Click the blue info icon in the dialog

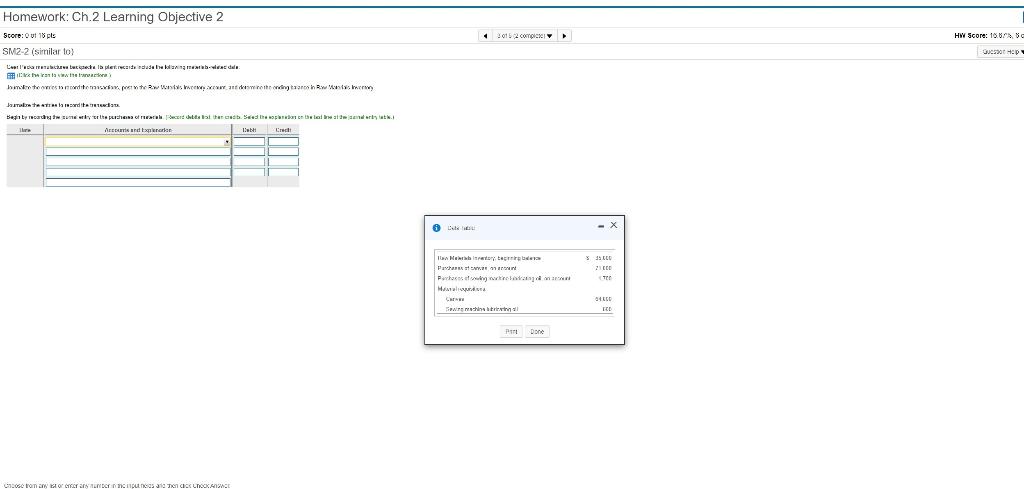[x=436, y=229]
